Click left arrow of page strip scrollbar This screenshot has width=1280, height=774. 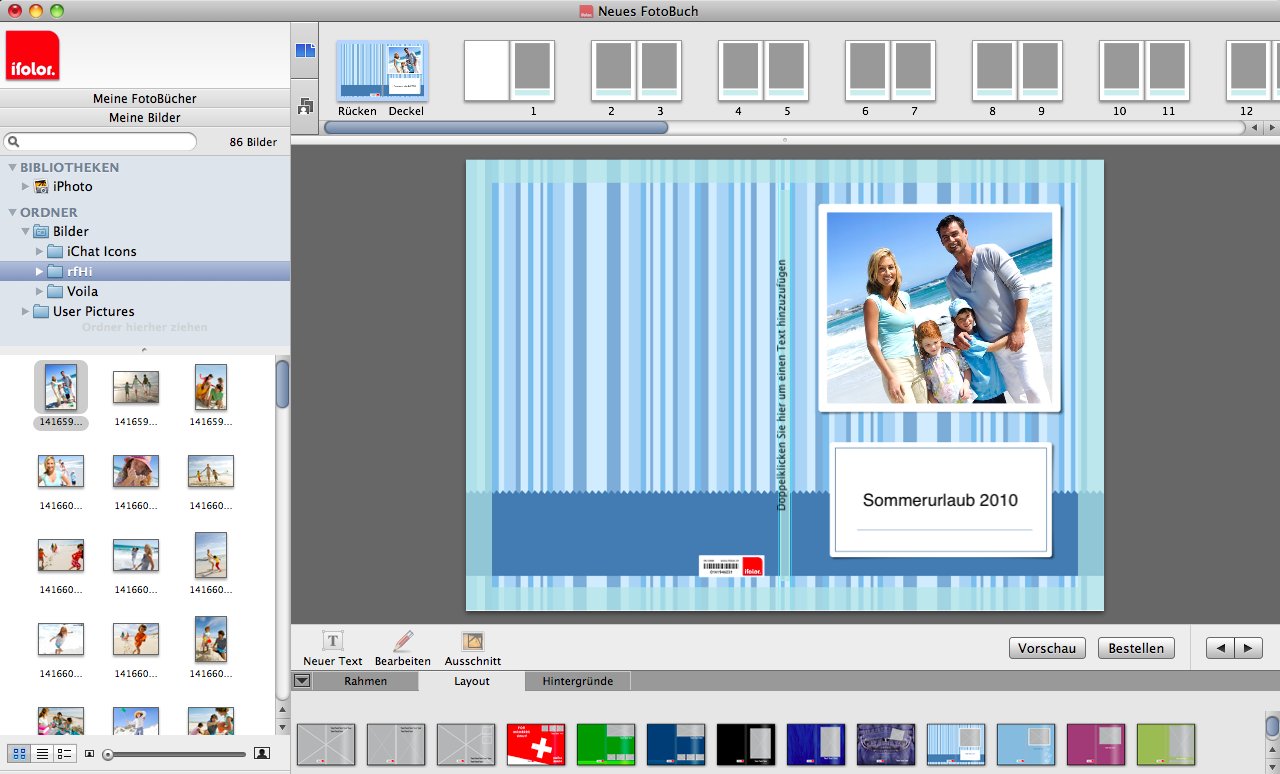[x=1255, y=128]
